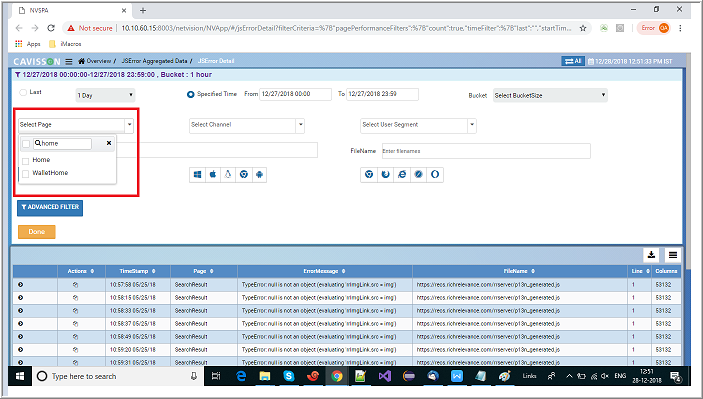This screenshot has height=399, width=703.
Task: Reload the browser page
Action: click(x=51, y=28)
